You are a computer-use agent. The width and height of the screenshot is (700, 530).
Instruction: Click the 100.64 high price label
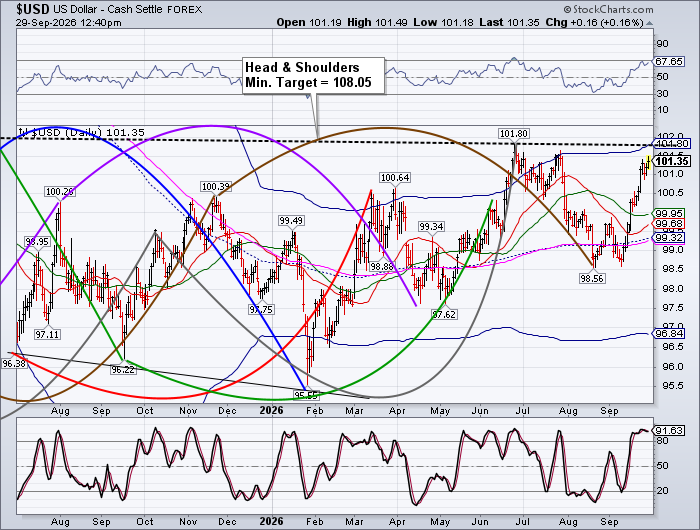[395, 178]
